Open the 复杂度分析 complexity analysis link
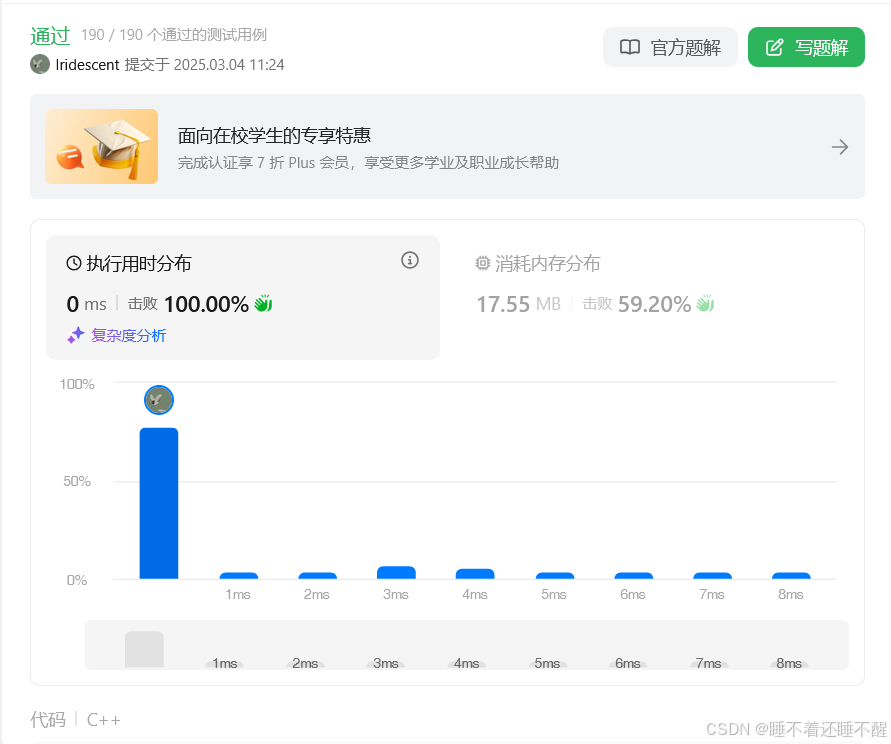 [x=128, y=335]
